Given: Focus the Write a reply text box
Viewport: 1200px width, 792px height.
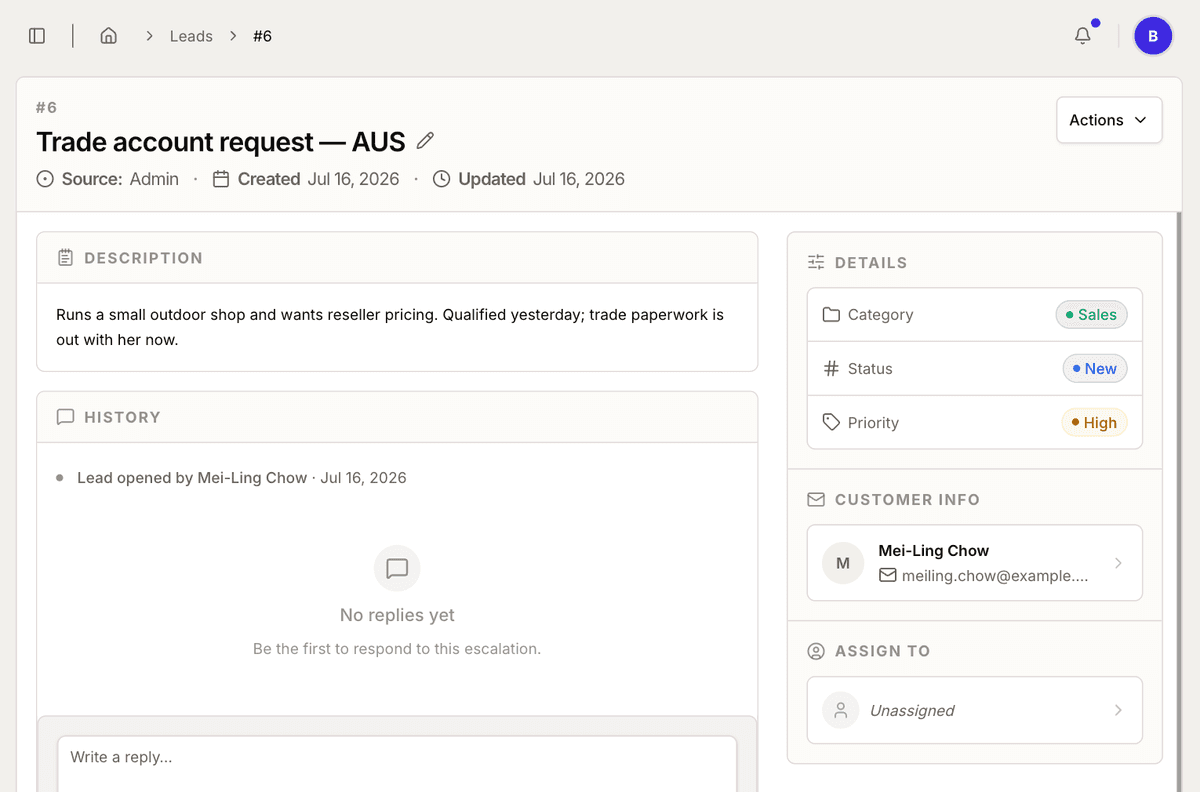Looking at the screenshot, I should pos(397,764).
